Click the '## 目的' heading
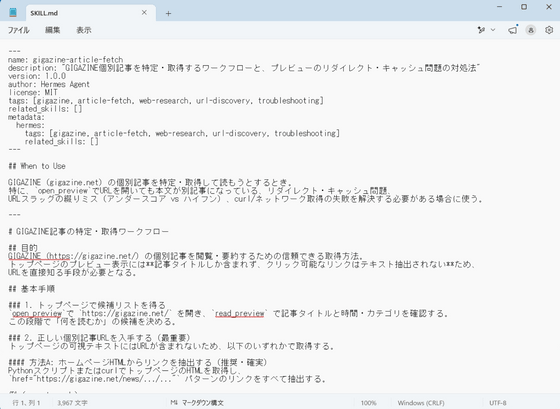The width and height of the screenshot is (560, 409). [22, 248]
